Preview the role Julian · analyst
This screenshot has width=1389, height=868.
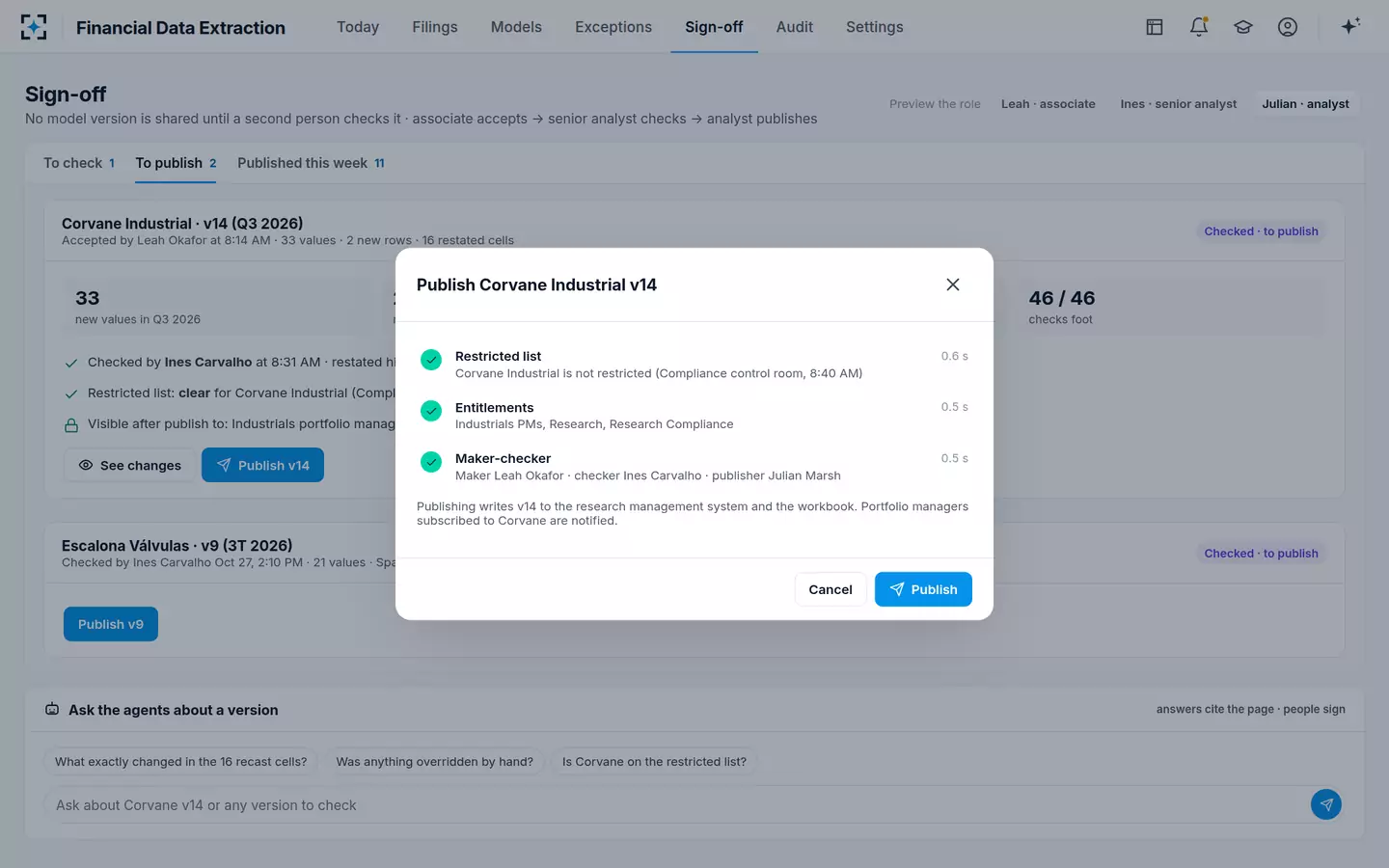1306,104
